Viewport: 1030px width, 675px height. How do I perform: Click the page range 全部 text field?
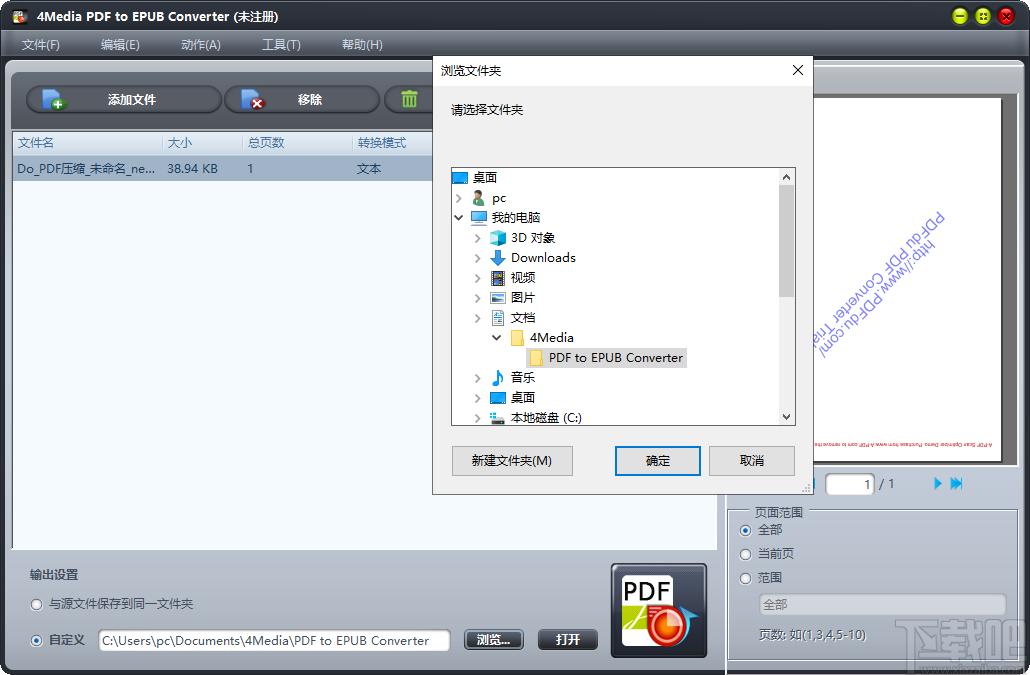[882, 605]
